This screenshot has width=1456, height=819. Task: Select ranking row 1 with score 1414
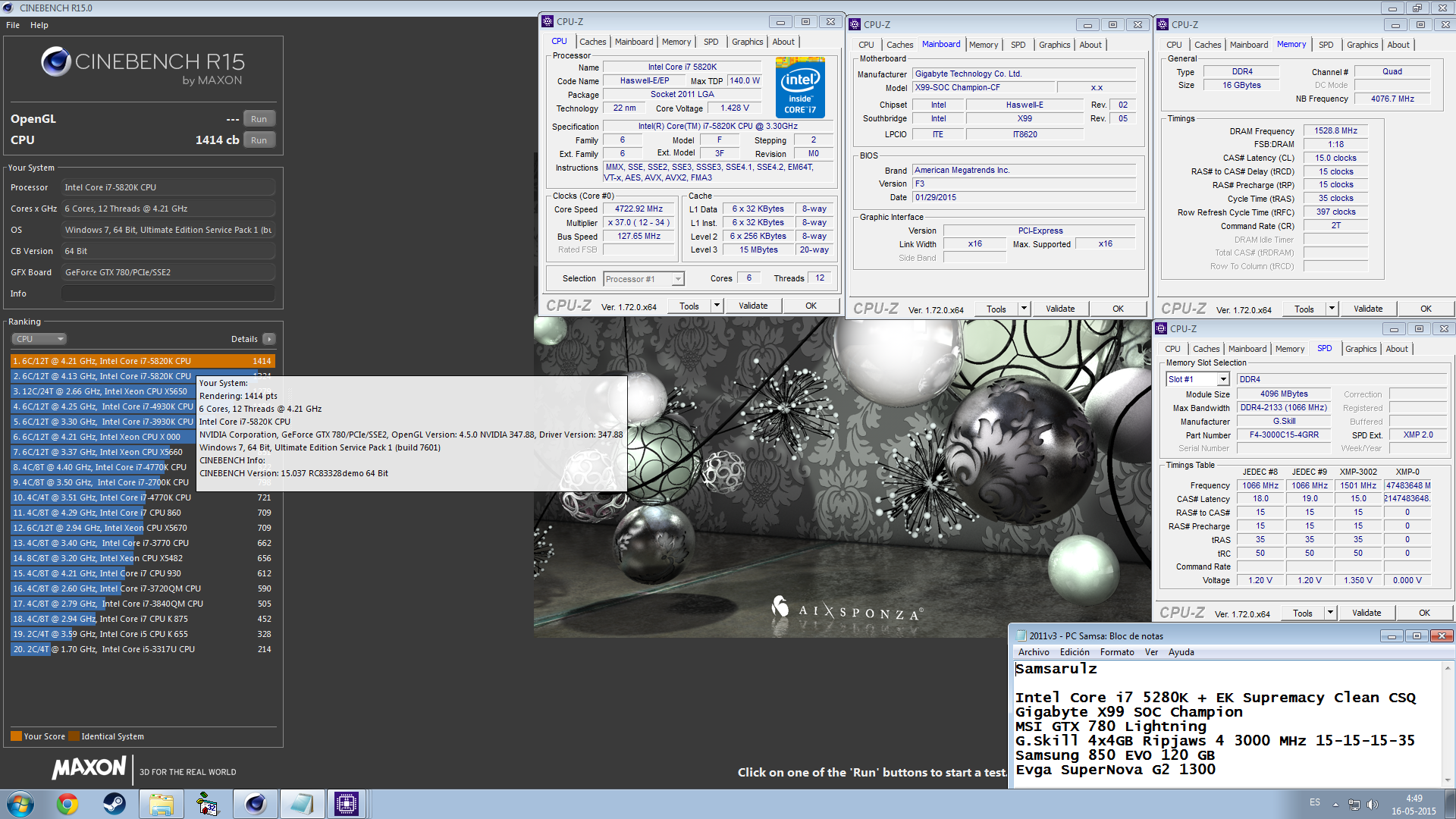click(x=143, y=361)
